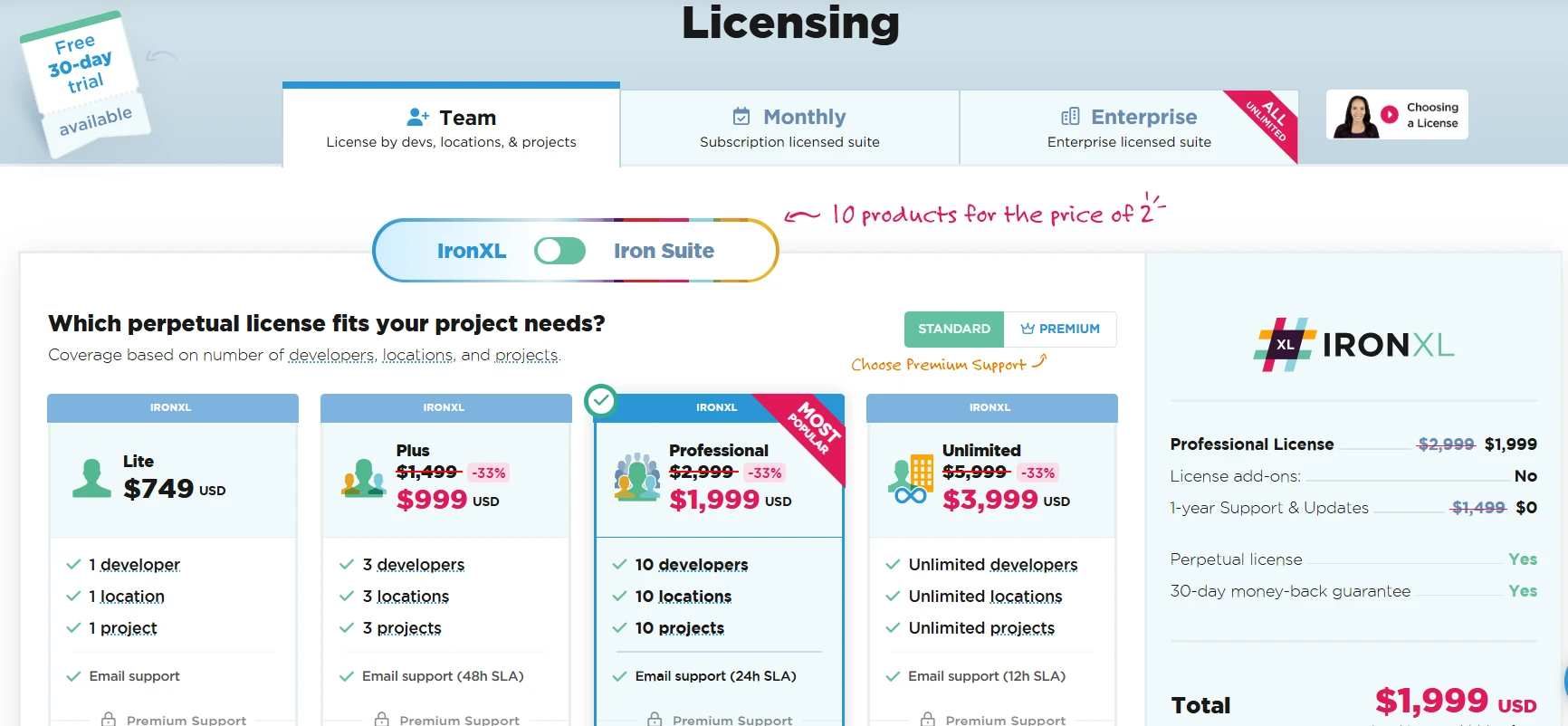Screen dimensions: 1568x726
Task: Click the Lite plan single user icon
Action: (91, 478)
